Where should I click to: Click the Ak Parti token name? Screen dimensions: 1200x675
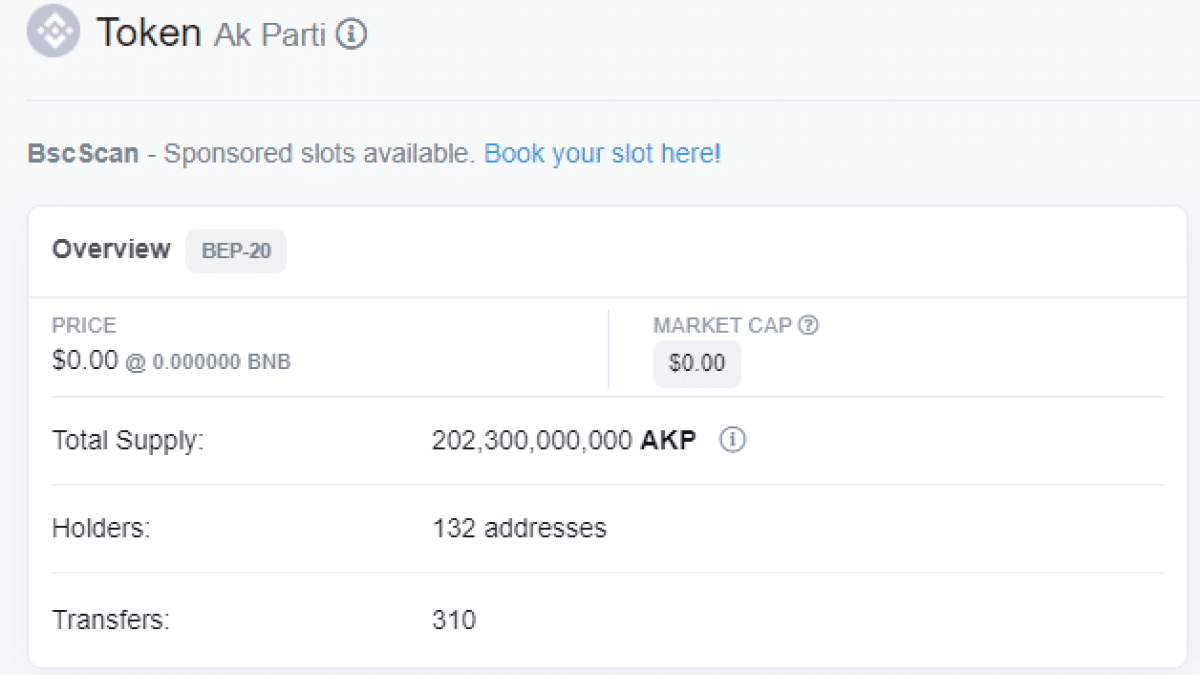click(x=269, y=35)
